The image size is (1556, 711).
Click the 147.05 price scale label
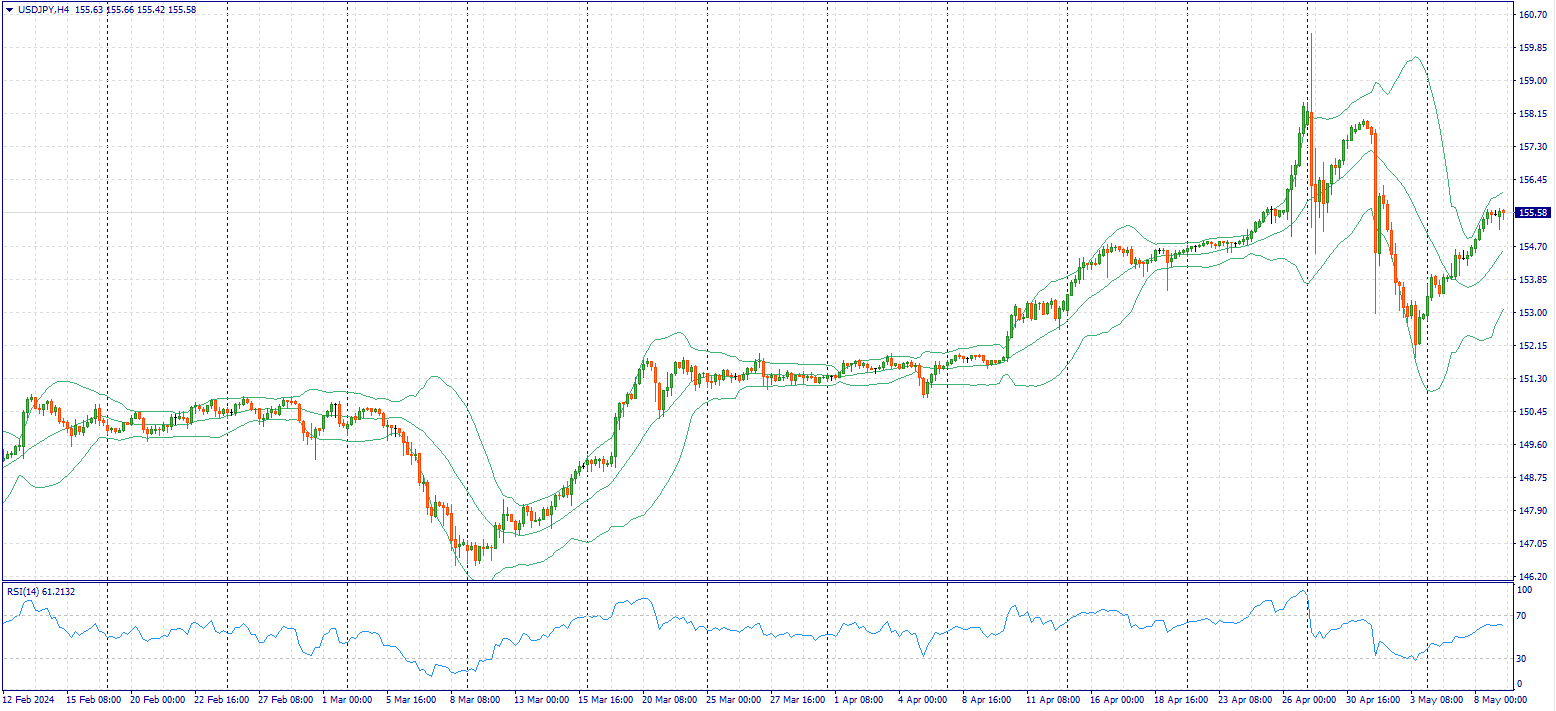(1532, 544)
